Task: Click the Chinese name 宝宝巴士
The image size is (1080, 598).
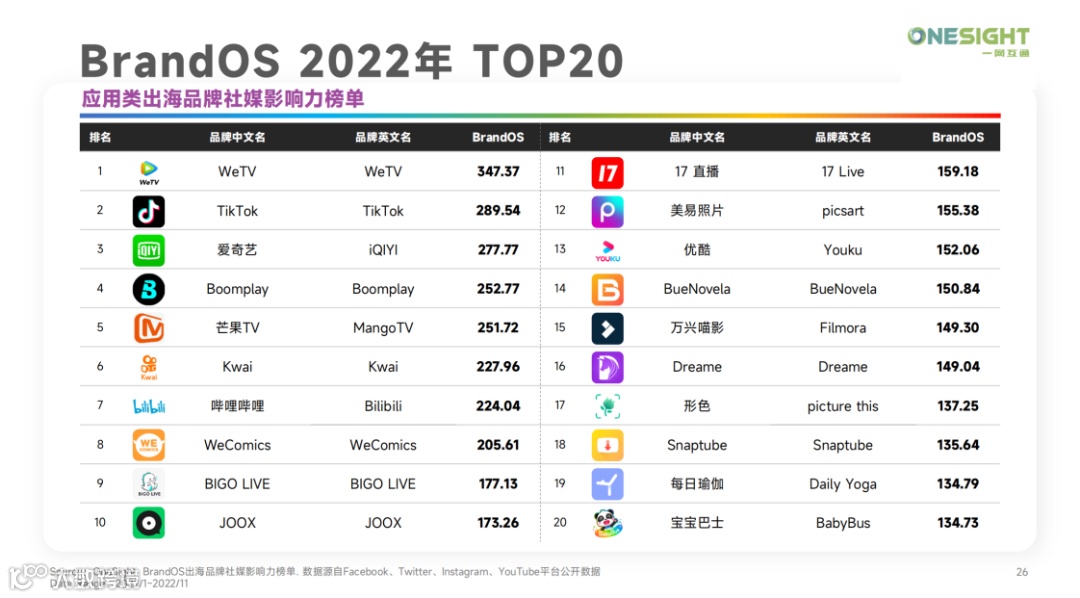Action: point(697,523)
